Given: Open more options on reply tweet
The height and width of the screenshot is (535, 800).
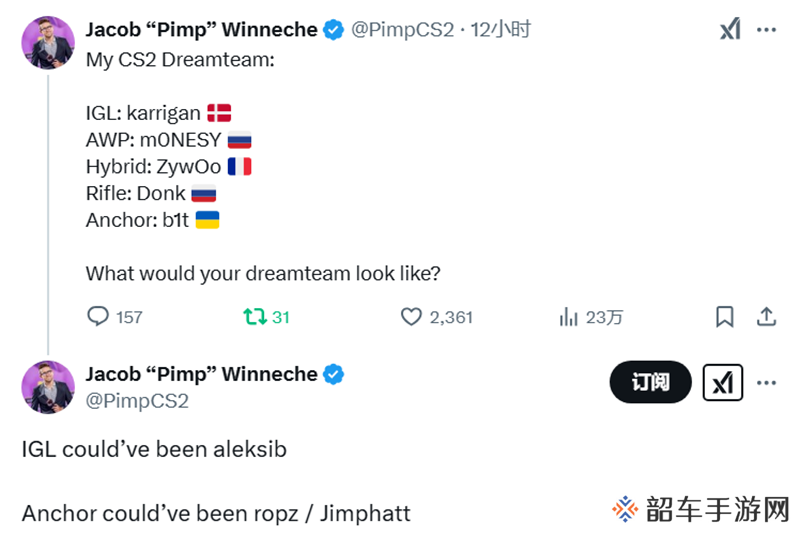Looking at the screenshot, I should (x=767, y=382).
